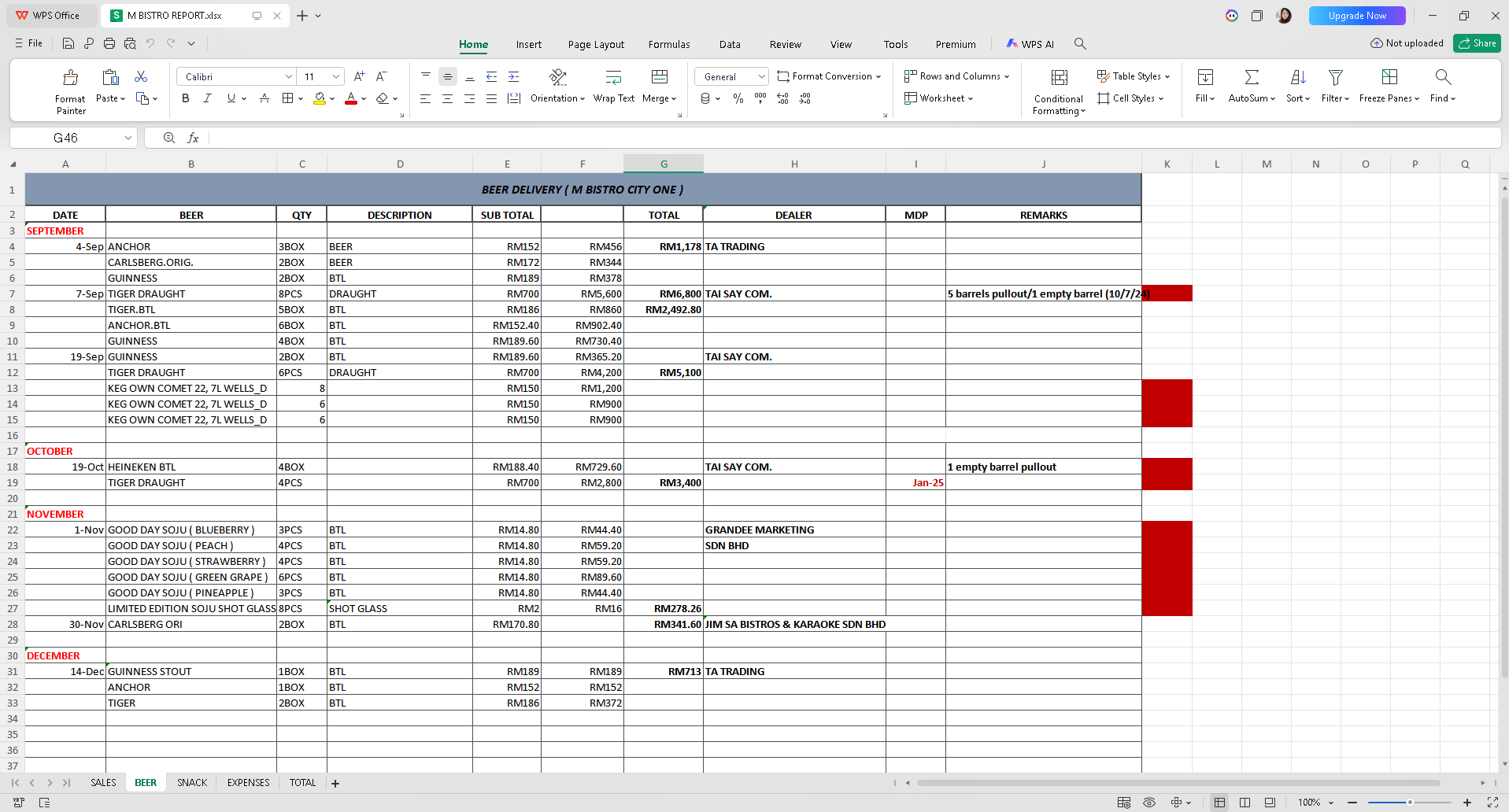This screenshot has height=812, width=1509.
Task: Click the AutoSum button
Action: point(1252,87)
